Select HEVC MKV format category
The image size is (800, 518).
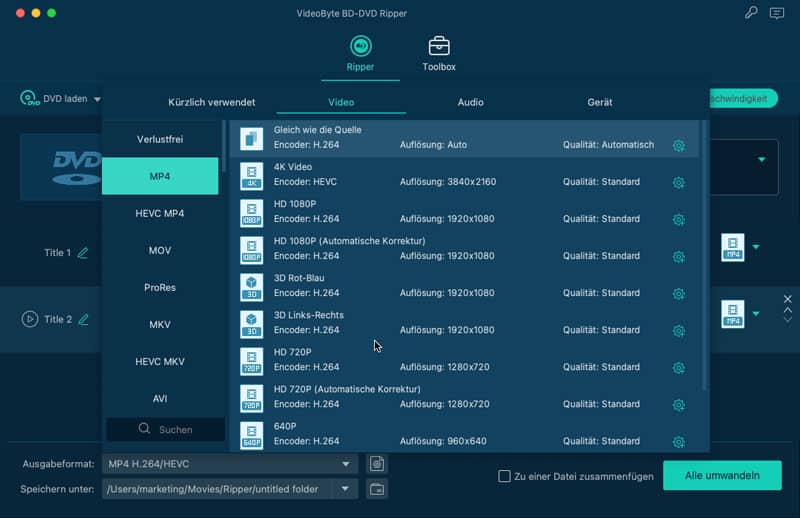tap(160, 361)
